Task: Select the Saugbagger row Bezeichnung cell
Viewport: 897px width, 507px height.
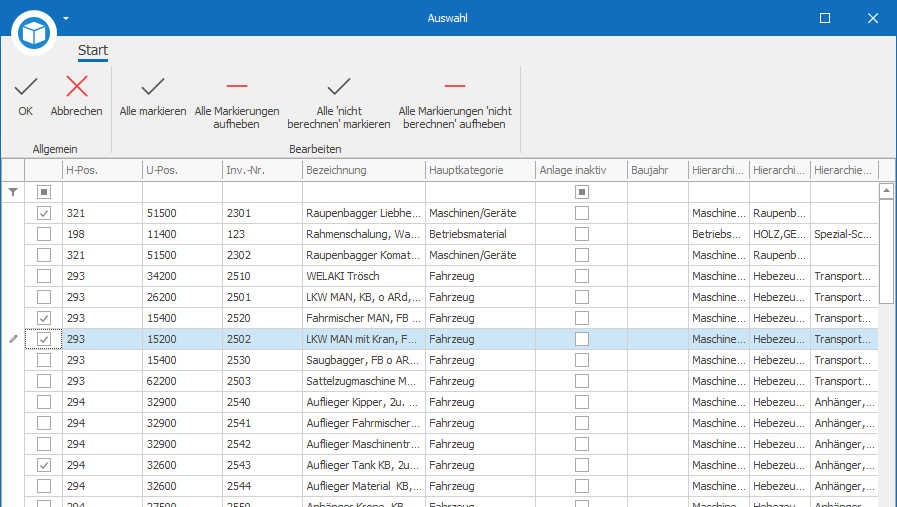Action: point(364,360)
